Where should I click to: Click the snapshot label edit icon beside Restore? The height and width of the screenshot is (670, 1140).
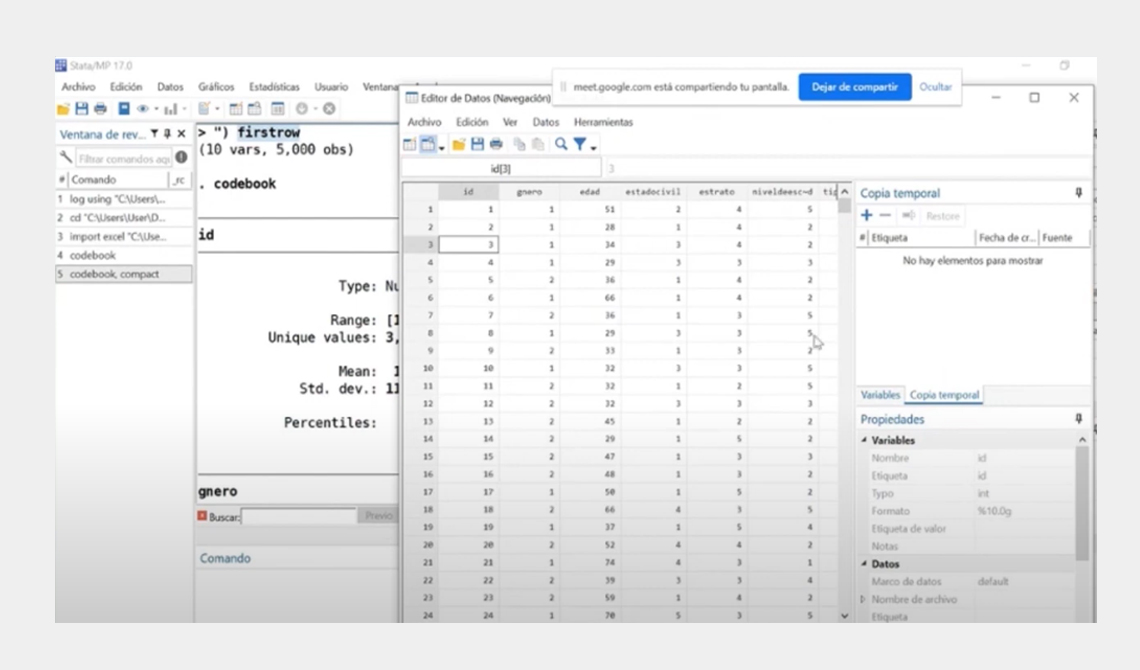pyautogui.click(x=909, y=216)
